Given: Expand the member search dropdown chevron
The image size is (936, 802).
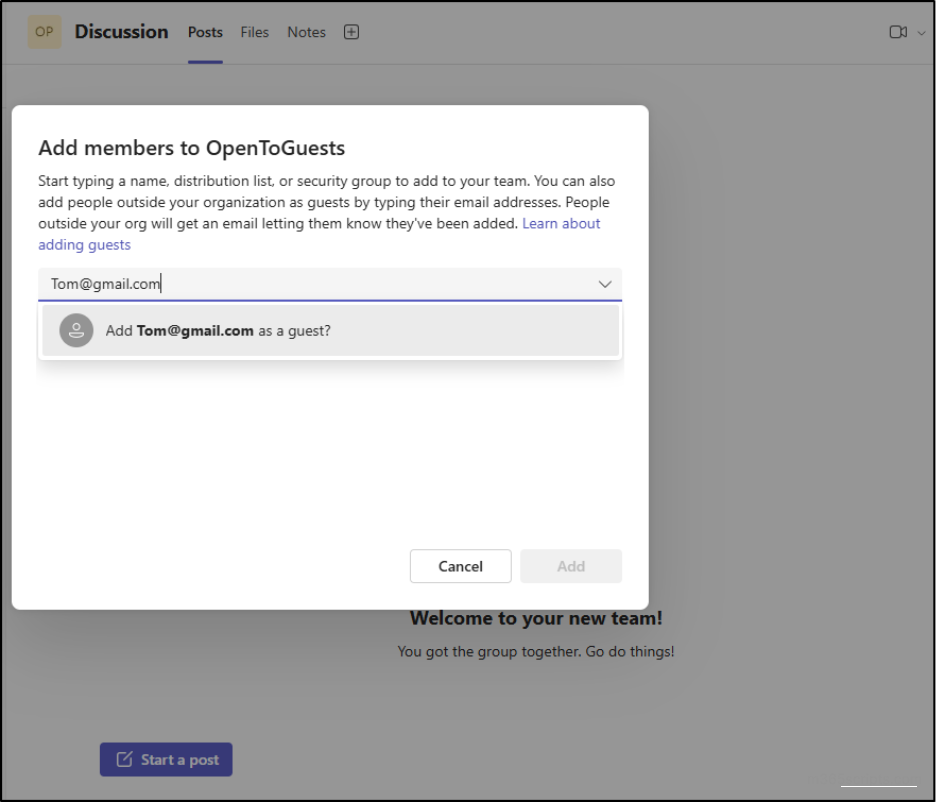Looking at the screenshot, I should point(605,284).
